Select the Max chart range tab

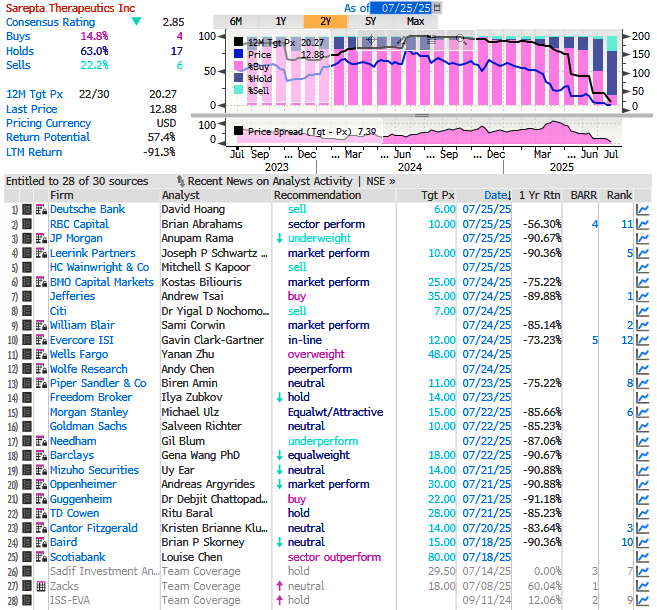coord(415,21)
